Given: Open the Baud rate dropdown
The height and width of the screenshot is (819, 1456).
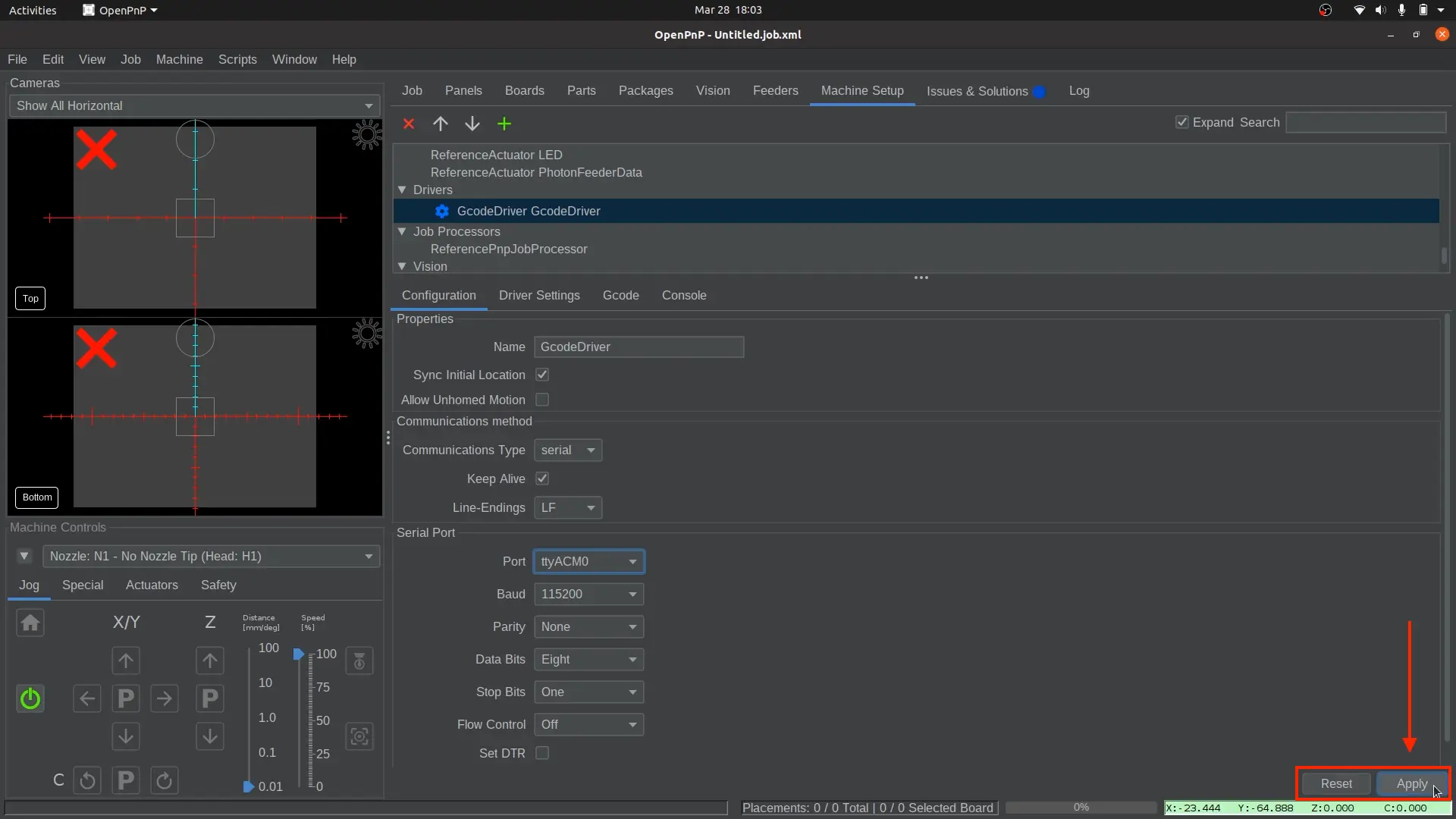Looking at the screenshot, I should click(x=588, y=595).
